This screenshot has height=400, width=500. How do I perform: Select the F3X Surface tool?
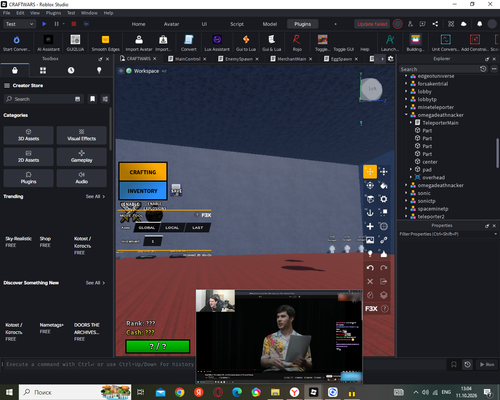[370, 199]
